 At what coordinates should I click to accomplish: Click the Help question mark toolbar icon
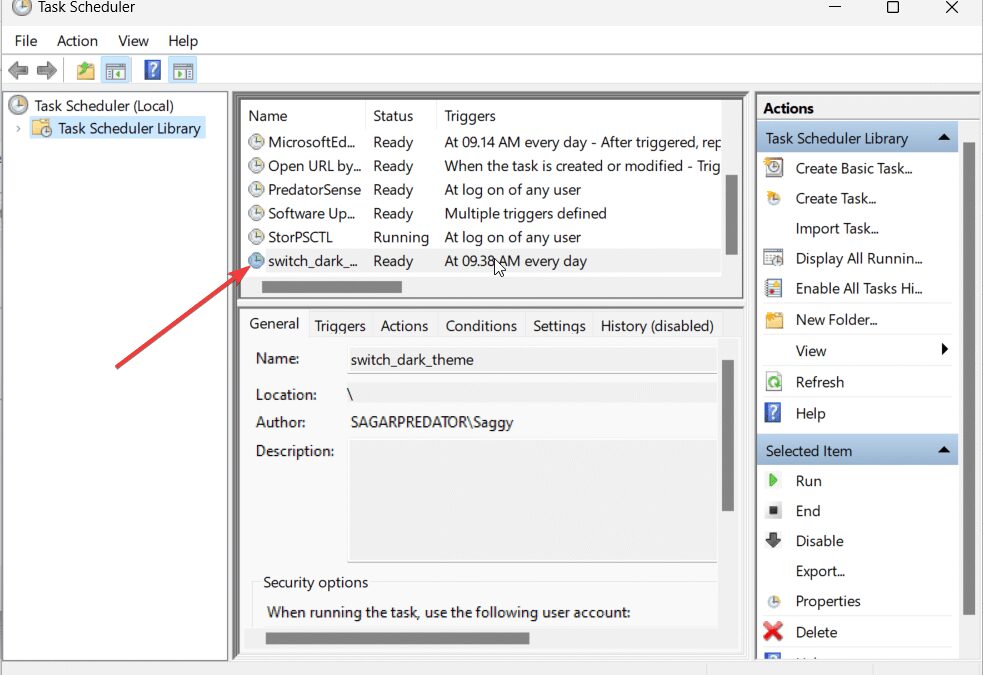[x=152, y=71]
